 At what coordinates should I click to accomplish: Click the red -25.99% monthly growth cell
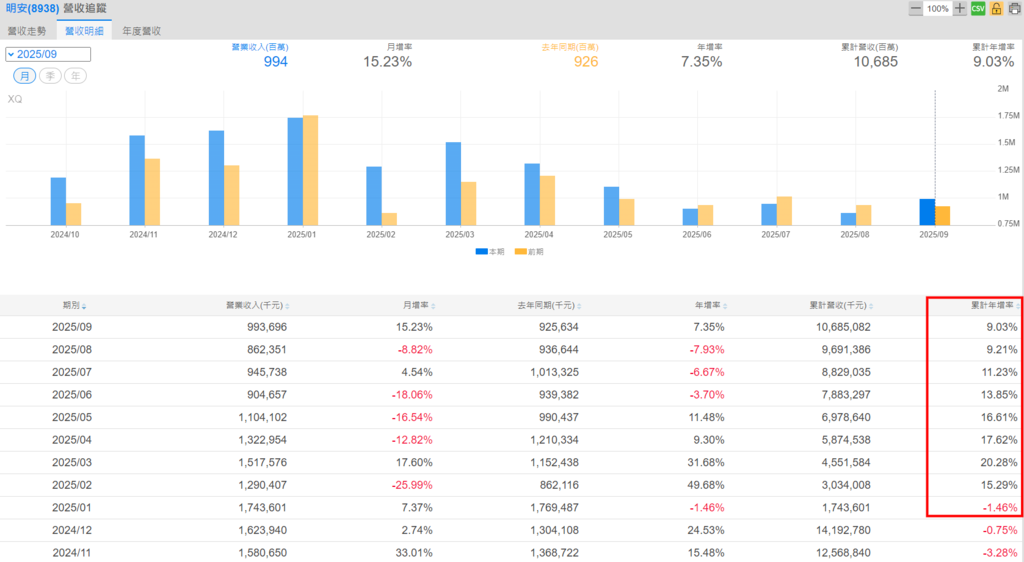pos(412,485)
